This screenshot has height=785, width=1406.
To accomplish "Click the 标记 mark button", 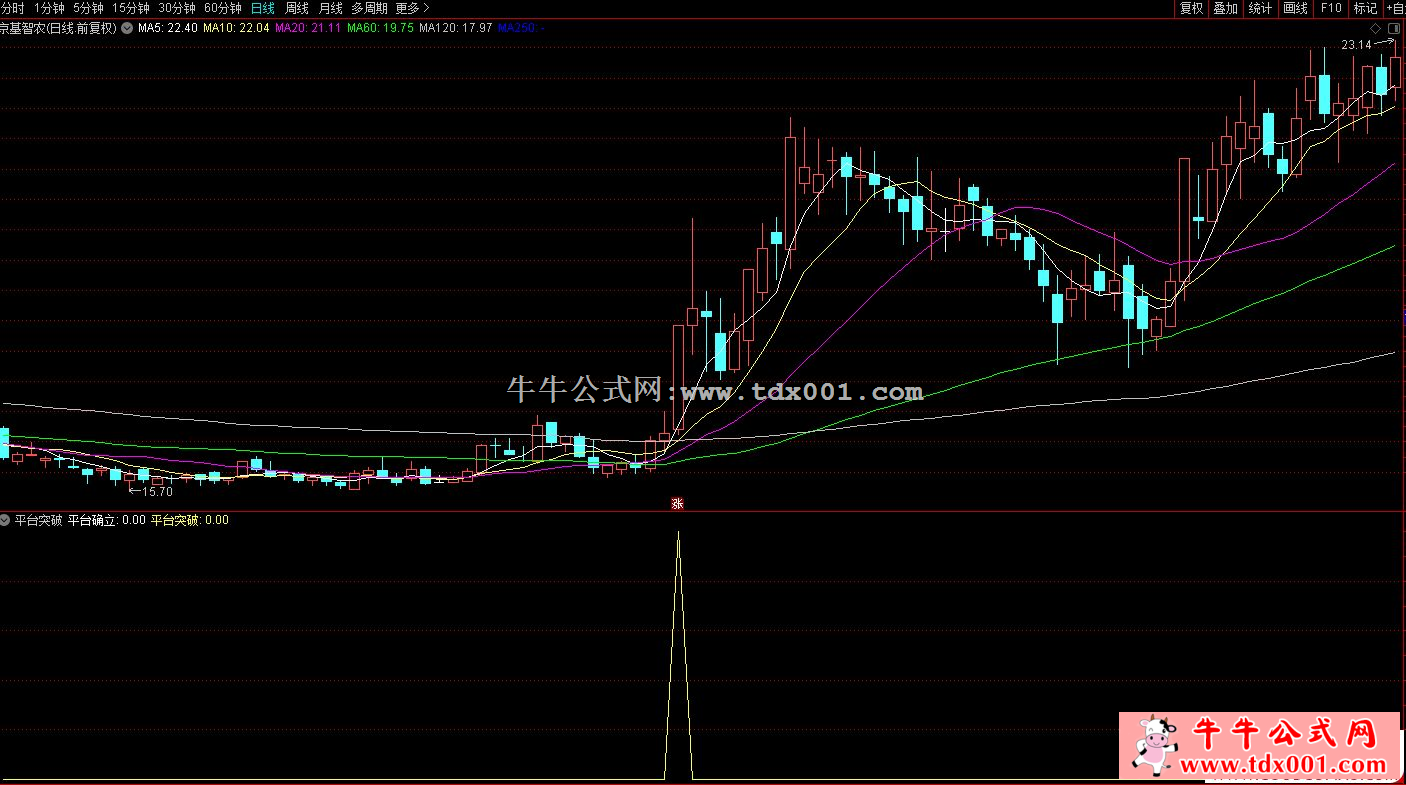I will [x=1364, y=8].
